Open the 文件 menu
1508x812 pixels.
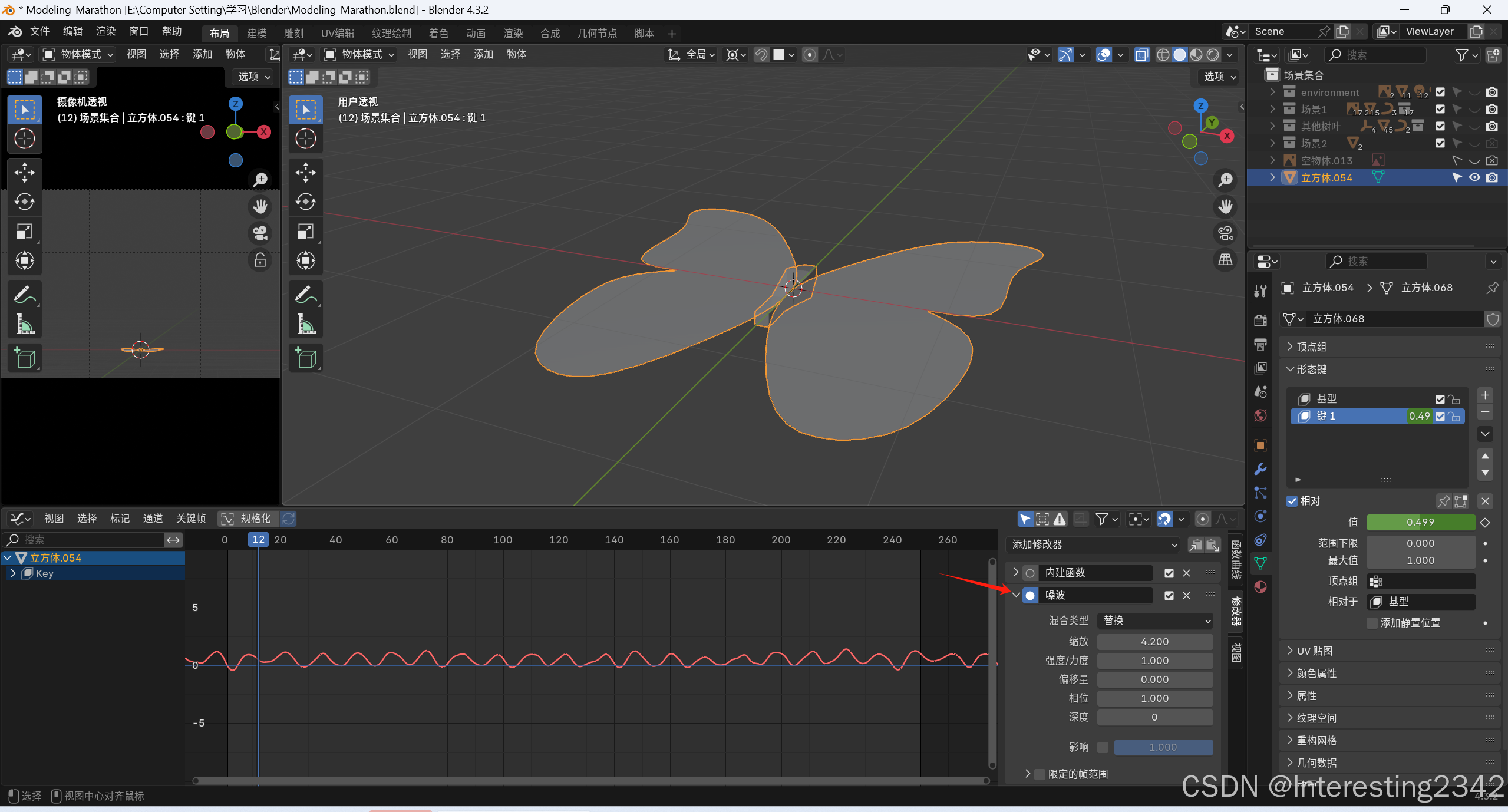(x=39, y=31)
